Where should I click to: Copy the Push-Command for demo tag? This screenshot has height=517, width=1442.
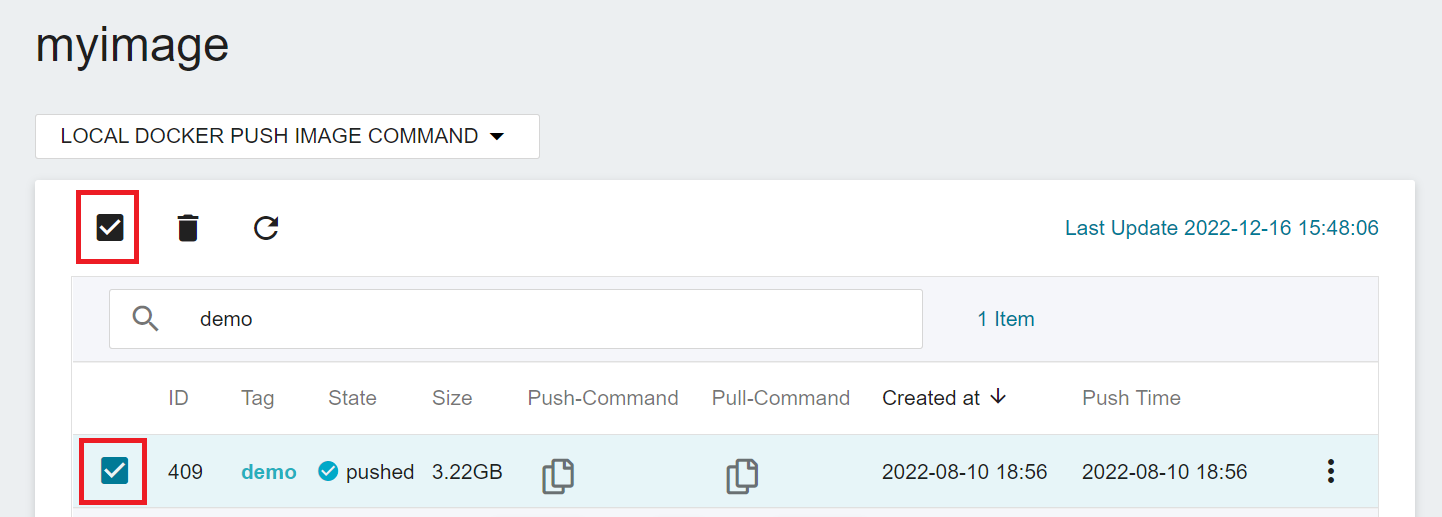pyautogui.click(x=558, y=475)
